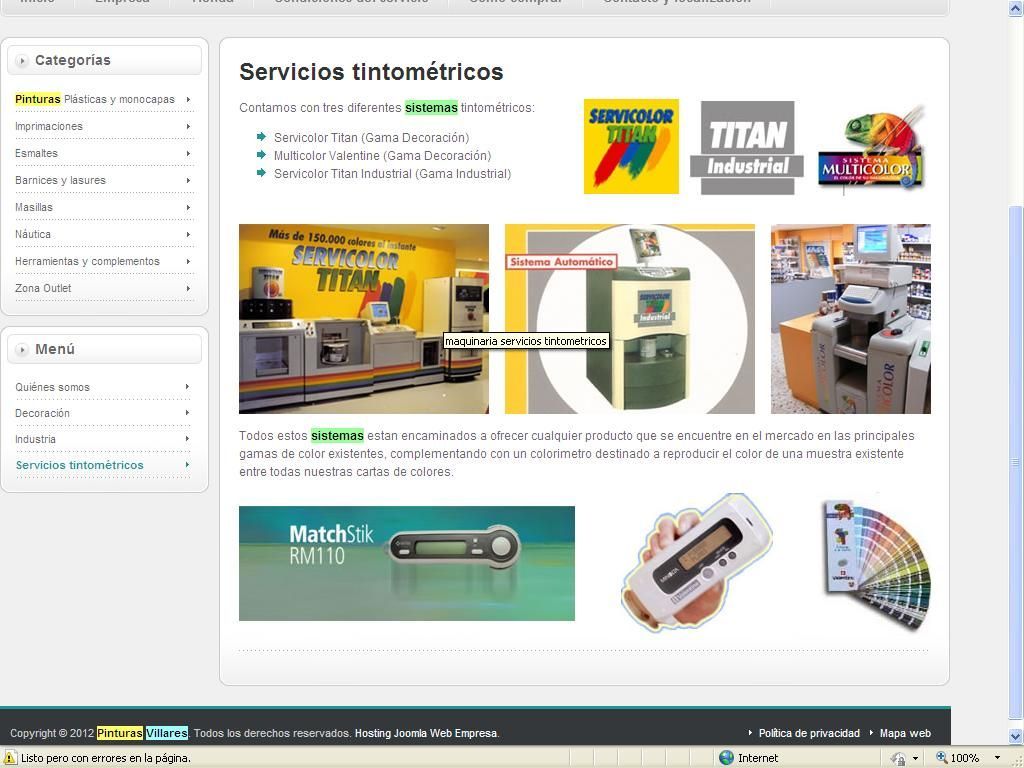This screenshot has height=768, width=1024.
Task: Click the scrollbar up arrow
Action: (x=1016, y=8)
